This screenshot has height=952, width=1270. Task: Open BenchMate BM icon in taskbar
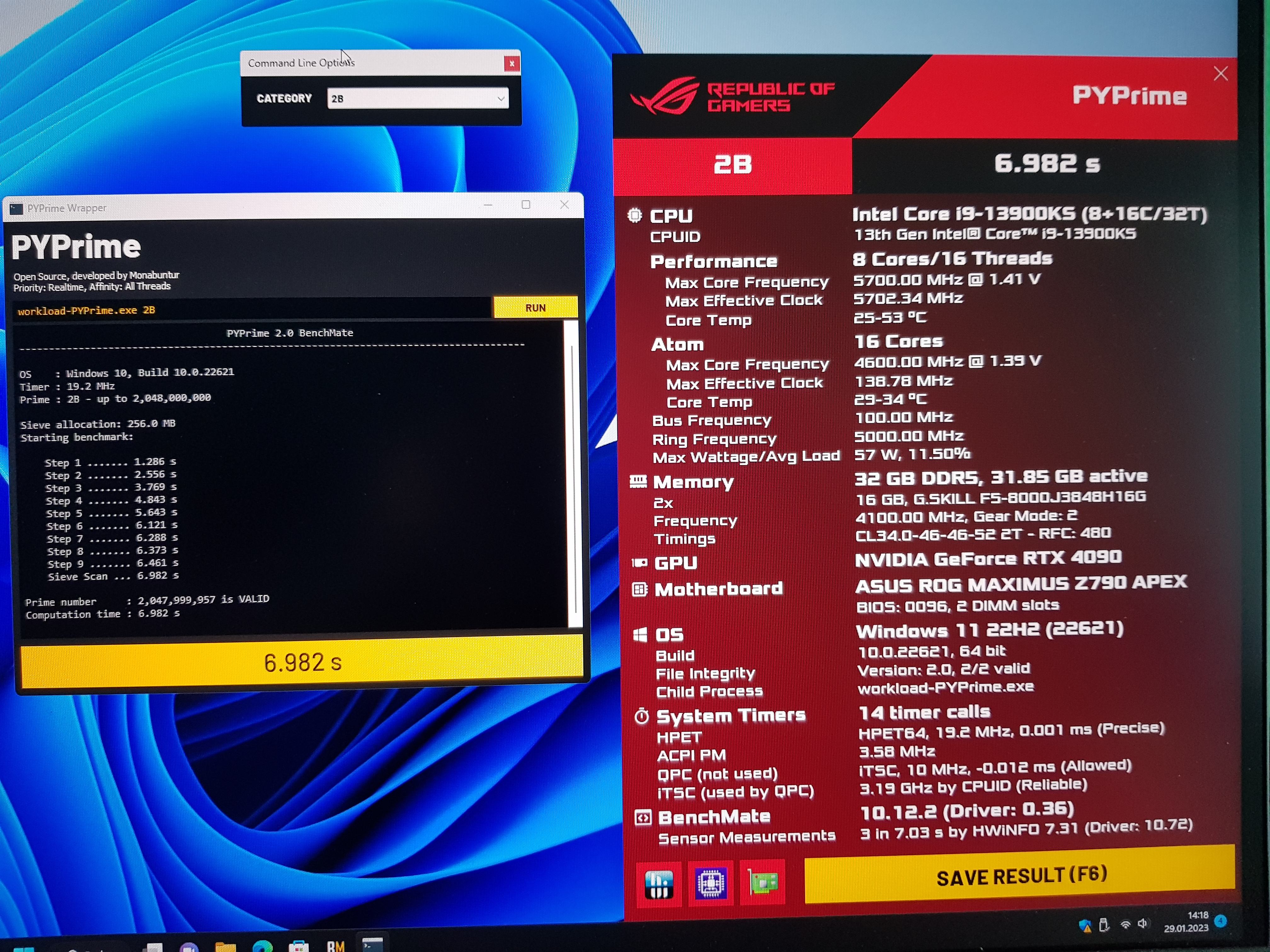click(336, 946)
